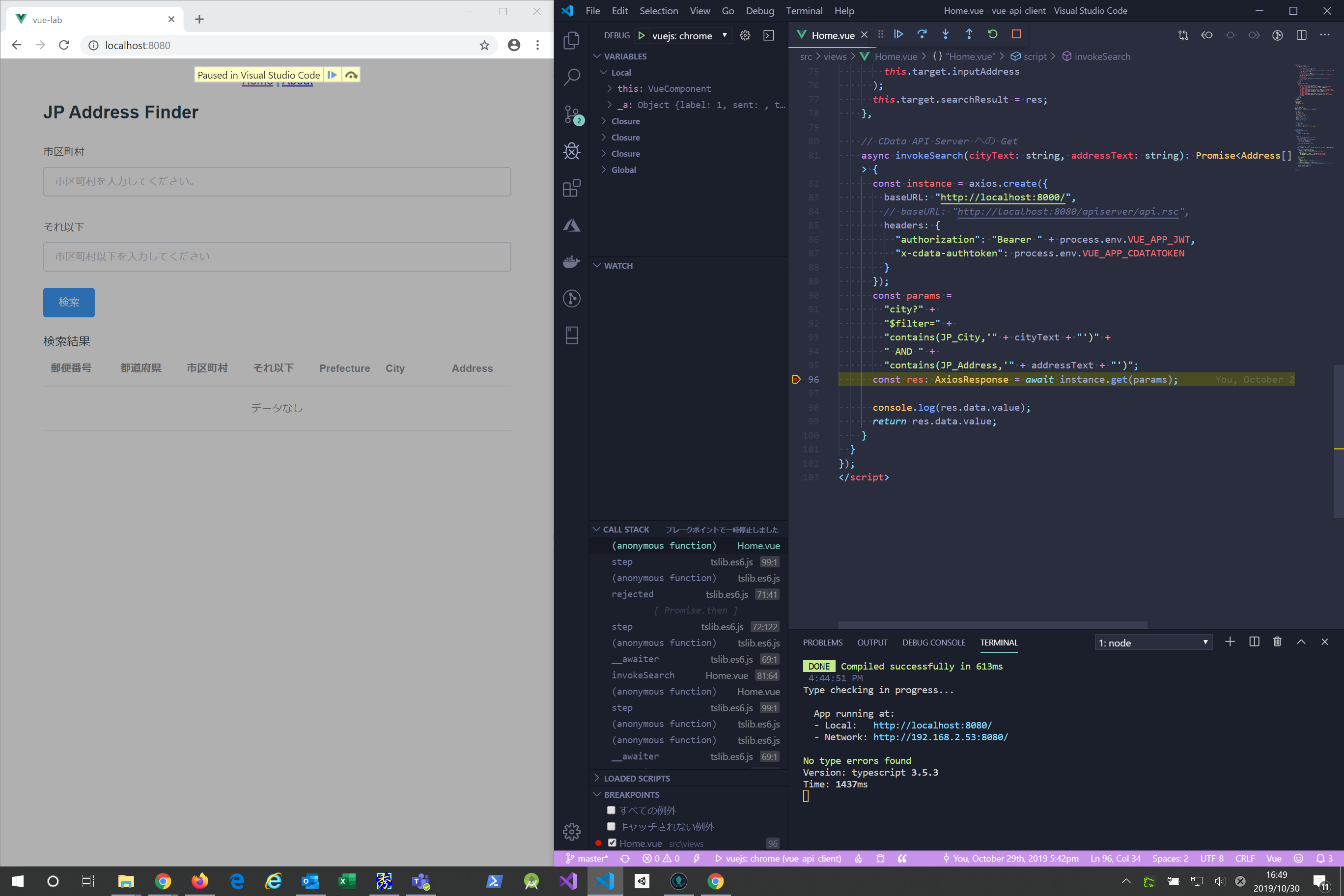Image resolution: width=1344 pixels, height=896 pixels.
Task: Restart the debugging session
Action: coord(993,34)
